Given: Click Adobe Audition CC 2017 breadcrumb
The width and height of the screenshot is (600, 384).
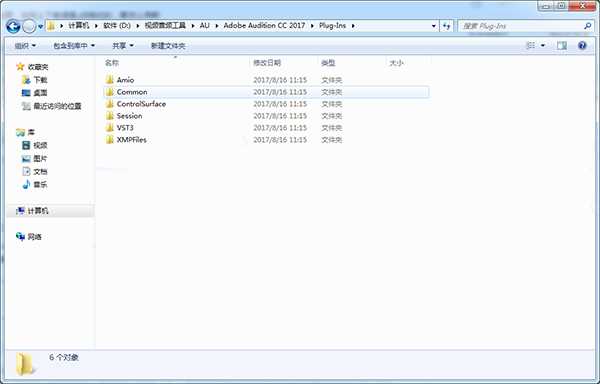Looking at the screenshot, I should [264, 26].
